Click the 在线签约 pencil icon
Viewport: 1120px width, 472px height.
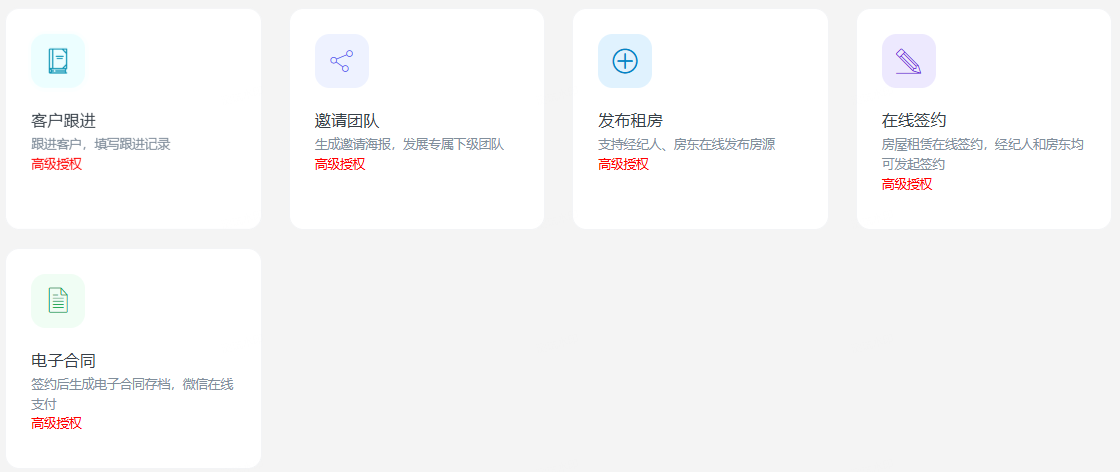(908, 61)
